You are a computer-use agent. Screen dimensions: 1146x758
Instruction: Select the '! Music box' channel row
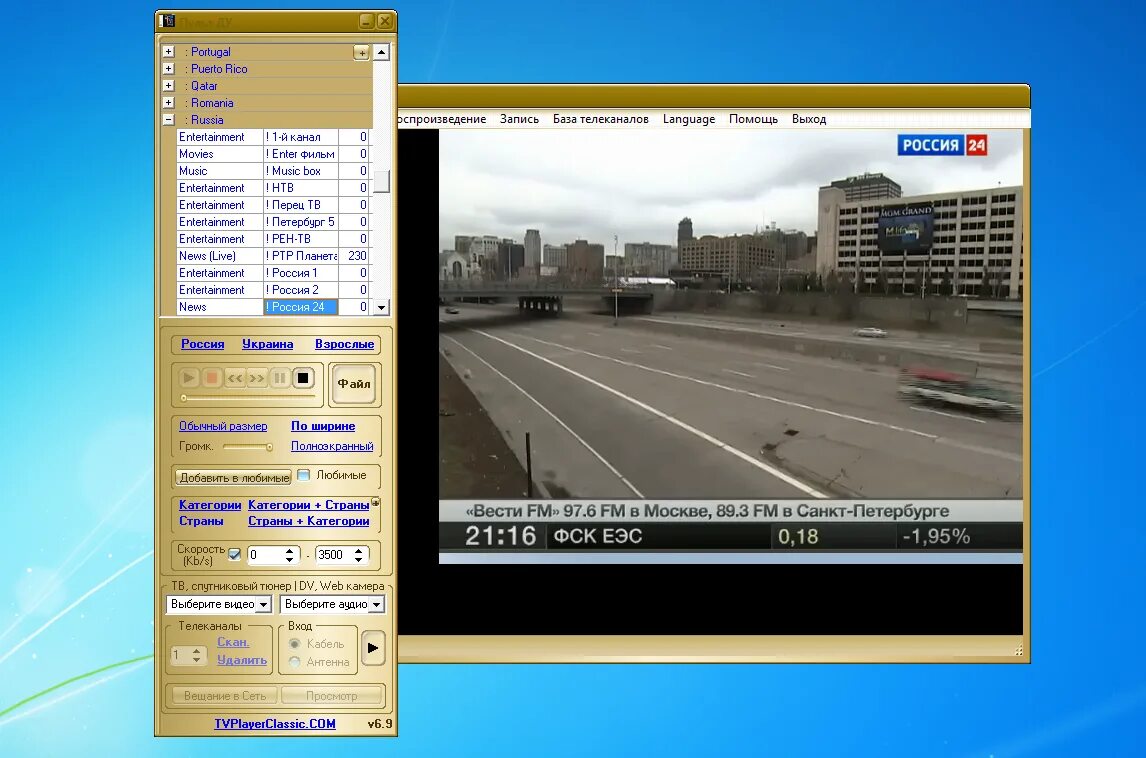(273, 171)
